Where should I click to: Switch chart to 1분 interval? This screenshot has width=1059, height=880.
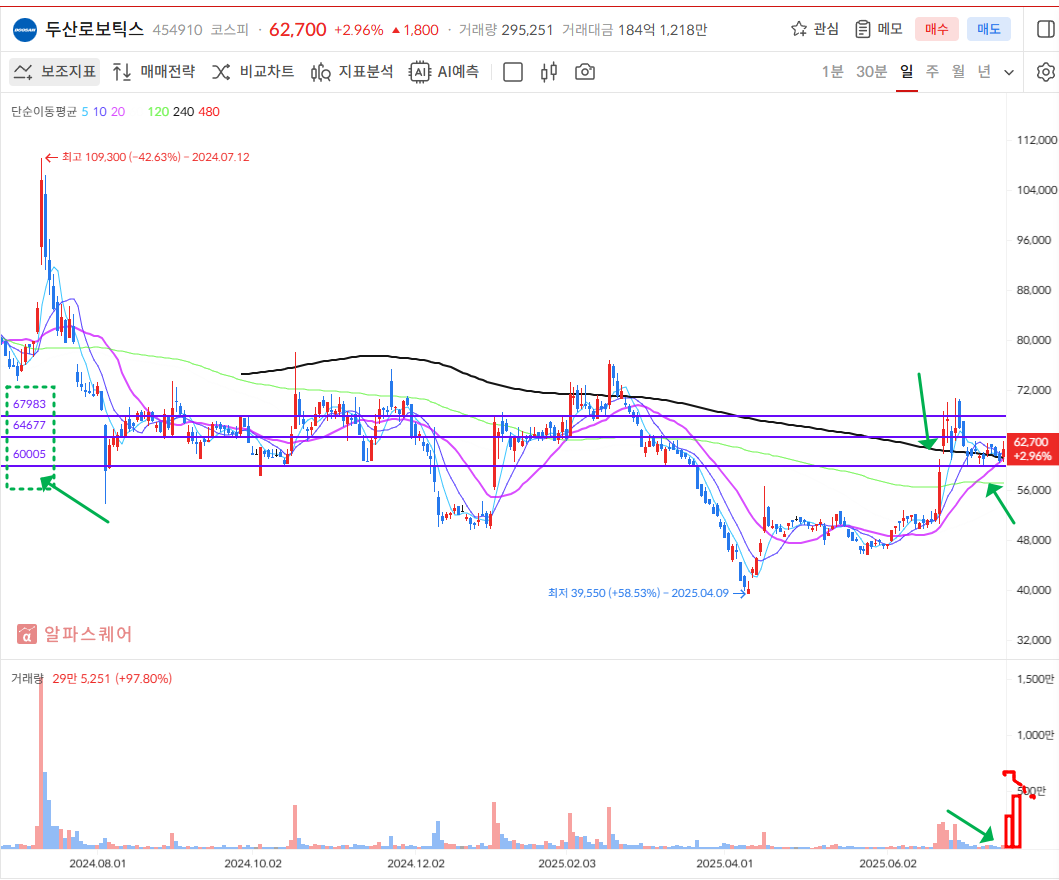[832, 72]
